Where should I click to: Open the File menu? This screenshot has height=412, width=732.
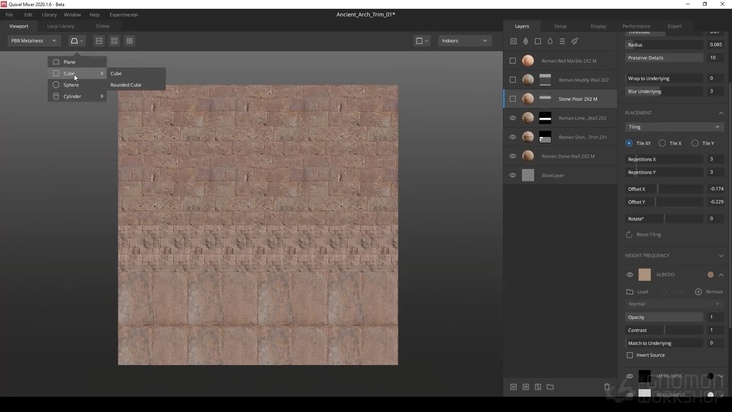coord(9,15)
